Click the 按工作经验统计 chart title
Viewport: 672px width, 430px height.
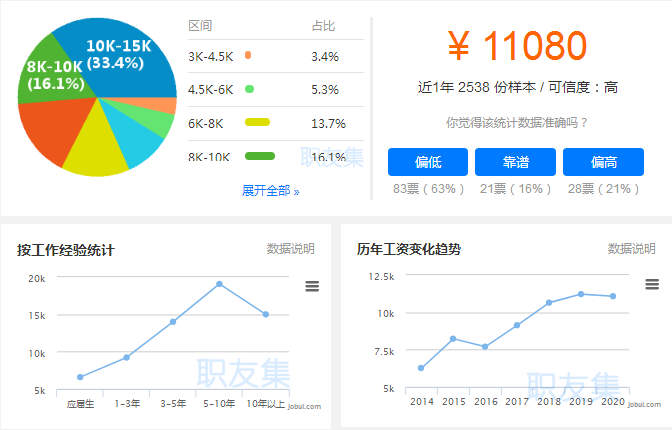pos(66,250)
